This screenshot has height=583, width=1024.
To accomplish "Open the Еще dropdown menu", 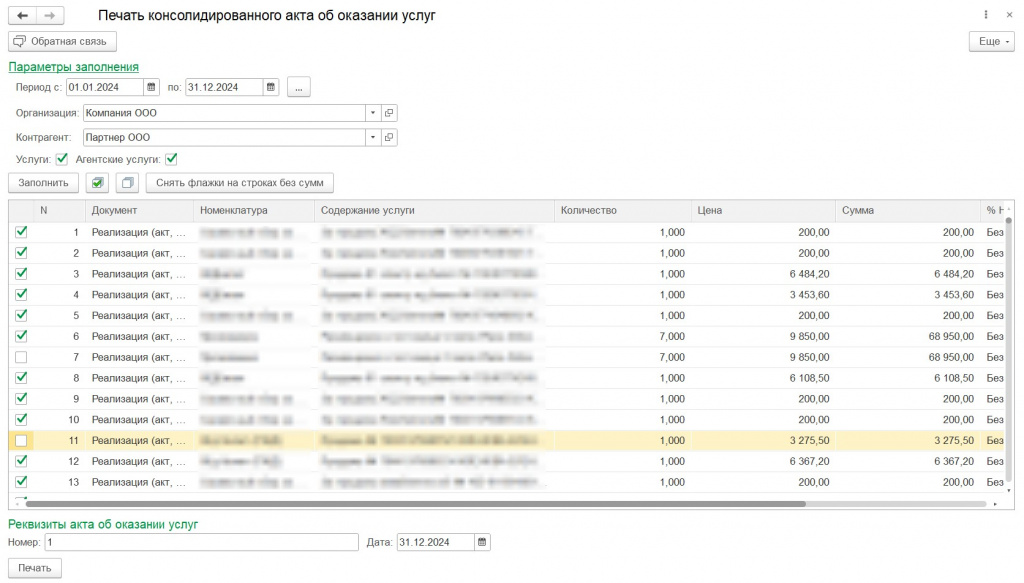I will pyautogui.click(x=991, y=41).
